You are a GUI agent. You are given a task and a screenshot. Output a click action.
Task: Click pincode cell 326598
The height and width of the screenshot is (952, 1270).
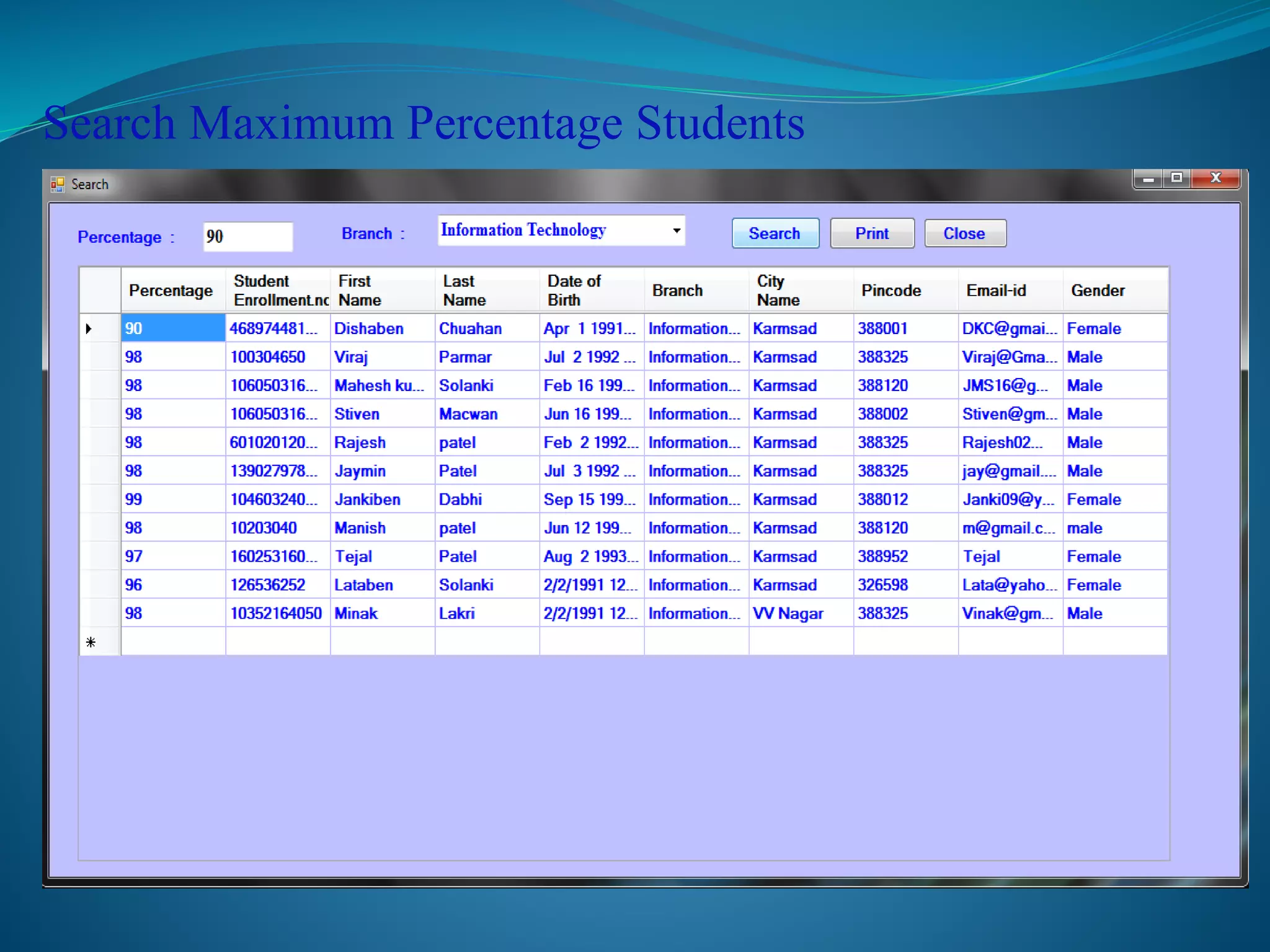pyautogui.click(x=906, y=585)
